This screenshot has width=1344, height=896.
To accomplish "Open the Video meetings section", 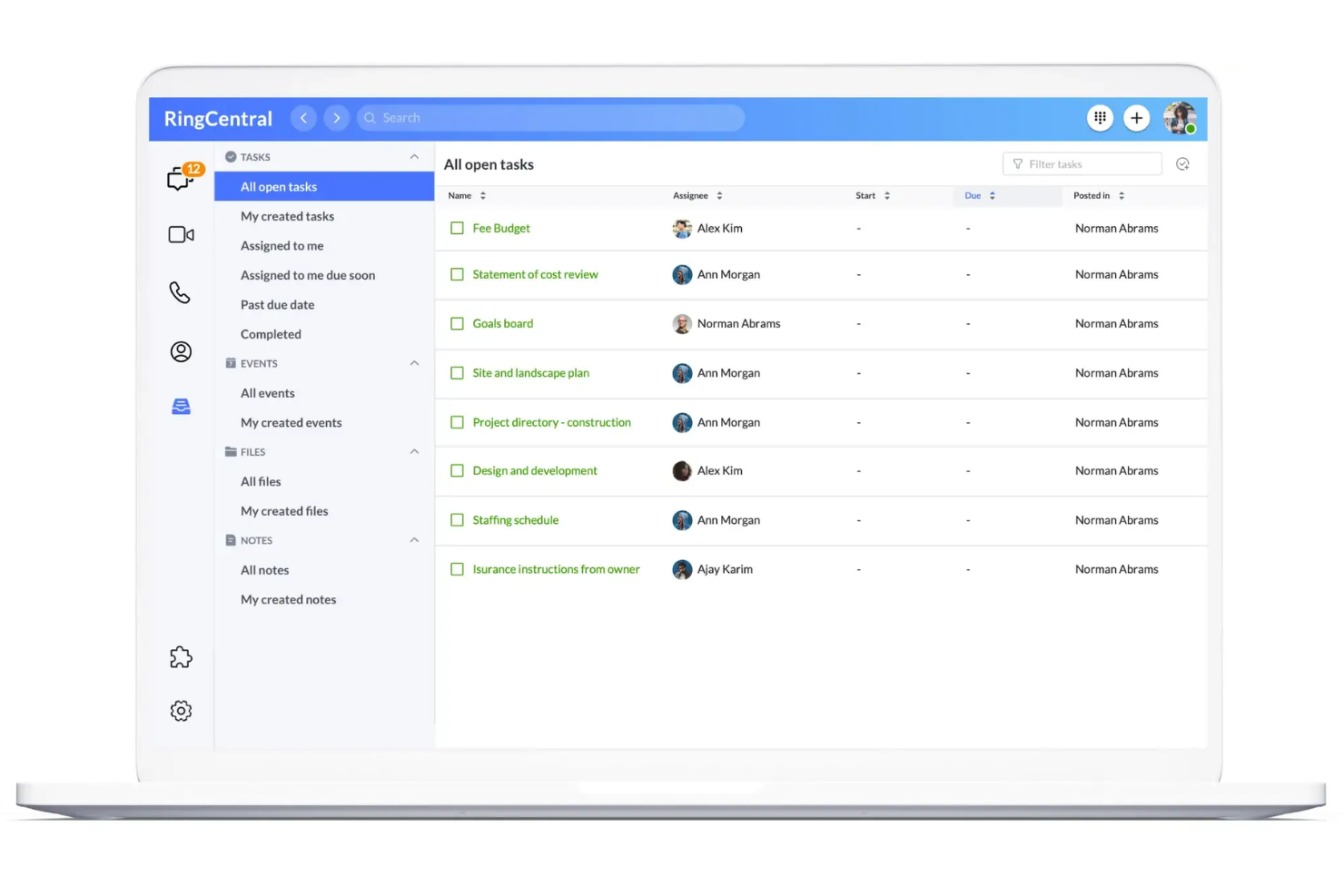I will pyautogui.click(x=181, y=234).
